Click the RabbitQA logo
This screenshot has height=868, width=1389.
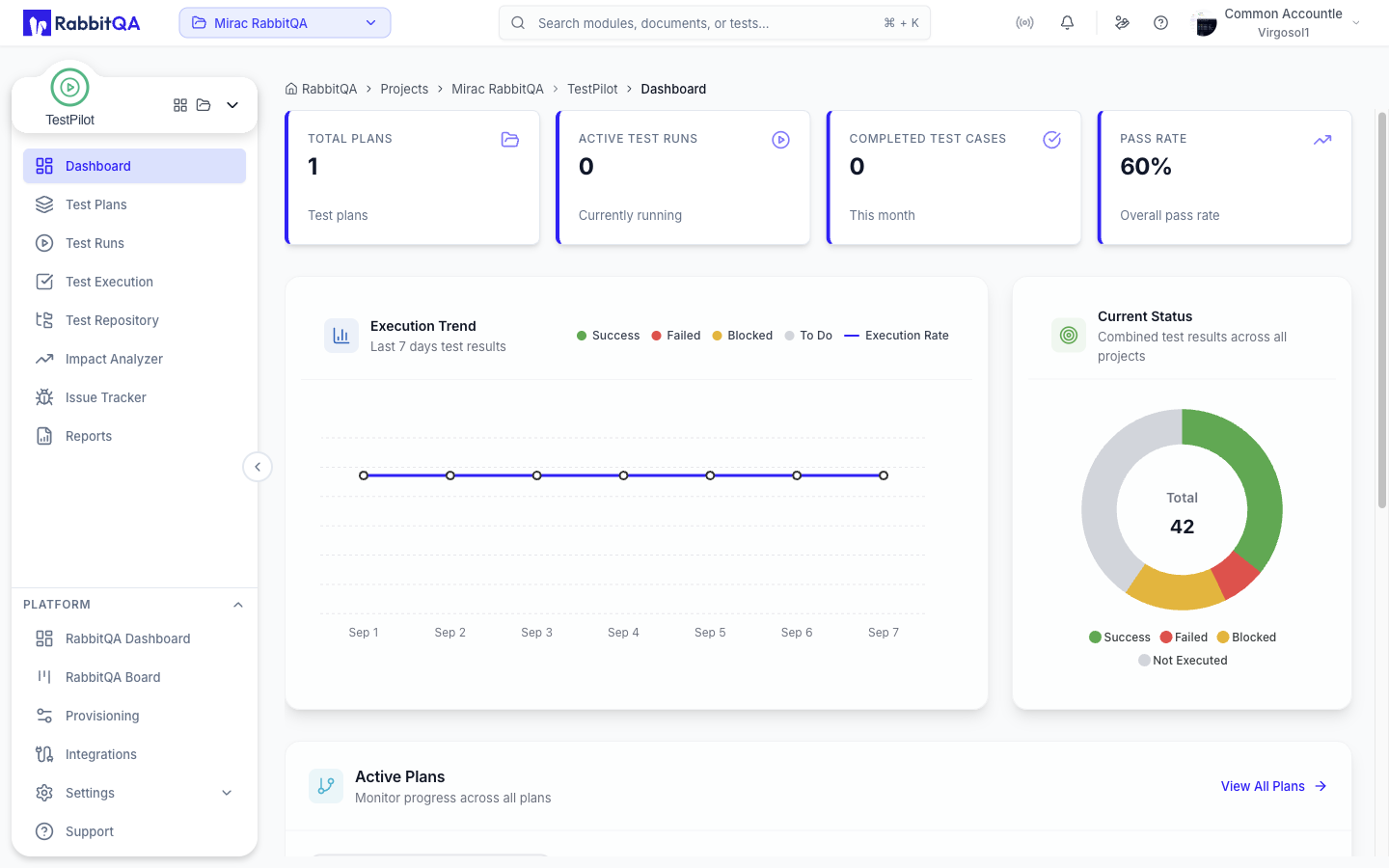tap(82, 23)
